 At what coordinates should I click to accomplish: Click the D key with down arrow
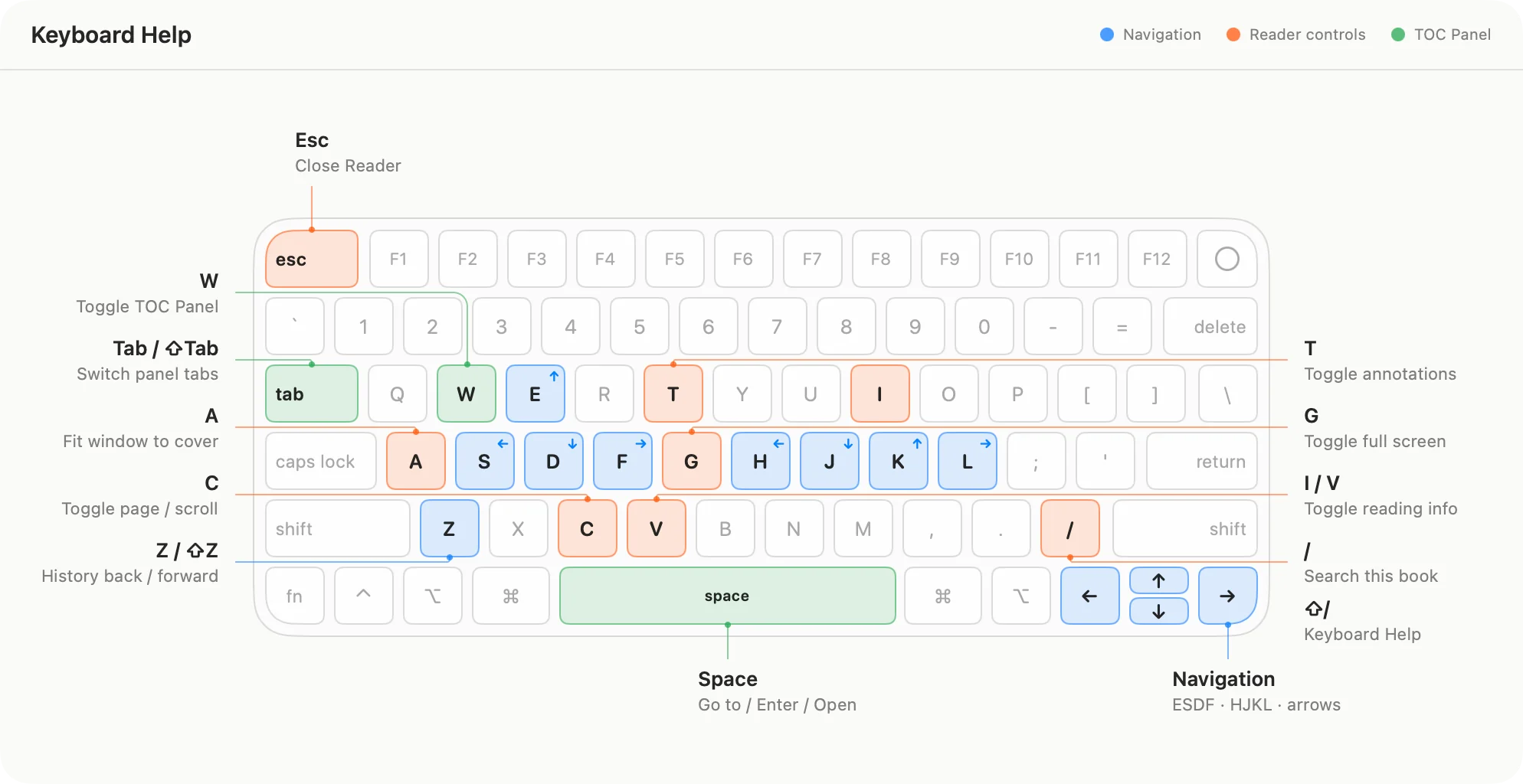point(554,461)
